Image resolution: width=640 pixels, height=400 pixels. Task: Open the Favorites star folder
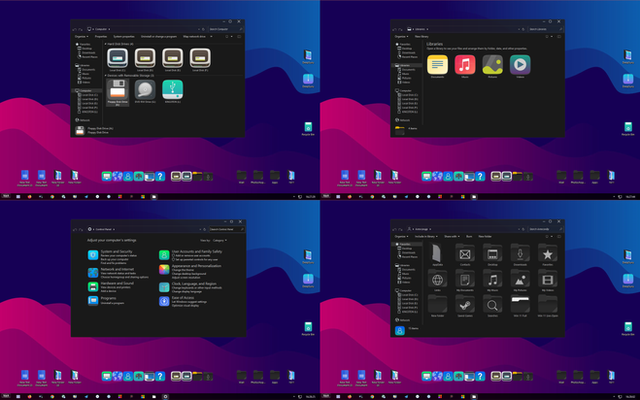point(547,253)
